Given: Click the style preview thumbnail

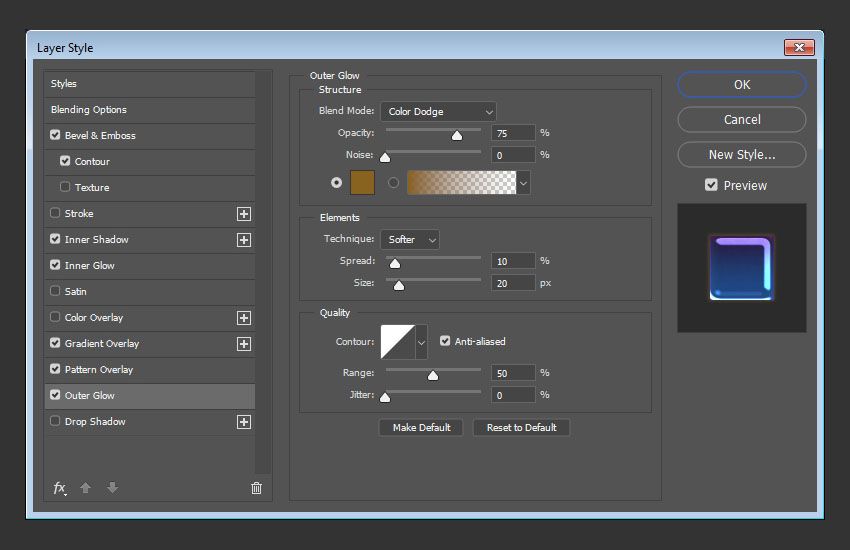Looking at the screenshot, I should tap(742, 268).
